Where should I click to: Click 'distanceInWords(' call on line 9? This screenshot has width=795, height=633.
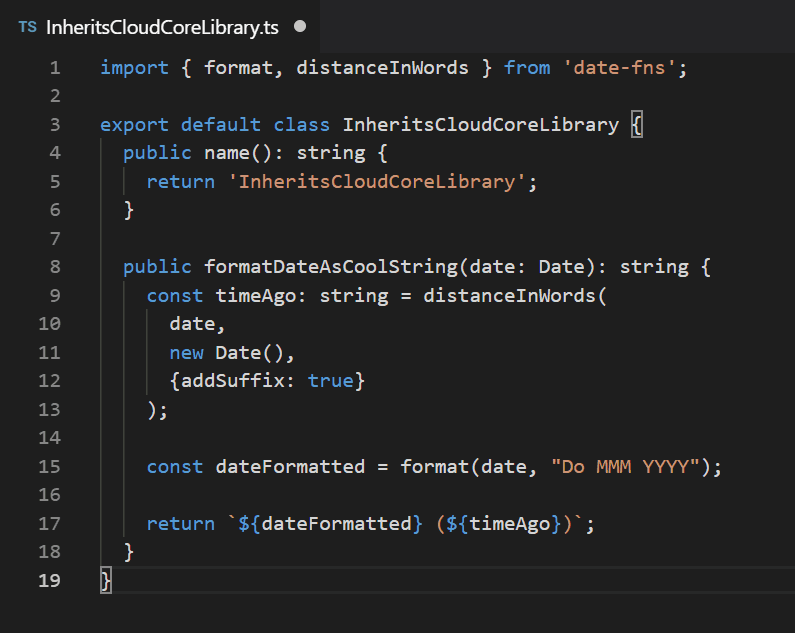tap(515, 296)
